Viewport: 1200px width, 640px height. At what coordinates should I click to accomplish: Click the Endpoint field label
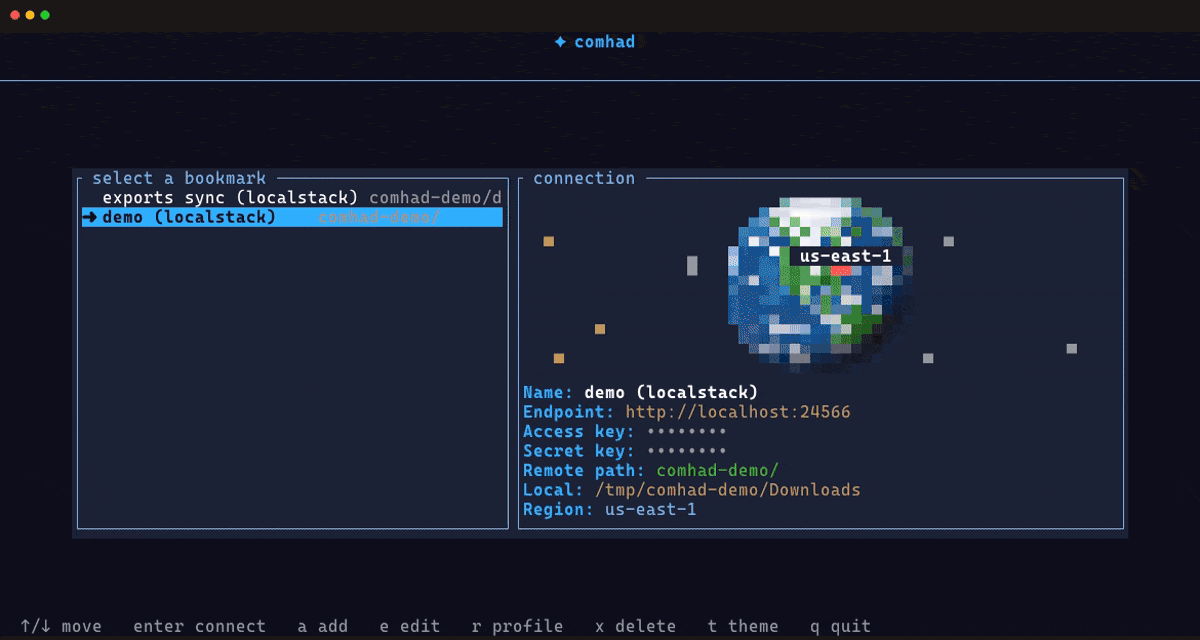pyautogui.click(x=569, y=412)
